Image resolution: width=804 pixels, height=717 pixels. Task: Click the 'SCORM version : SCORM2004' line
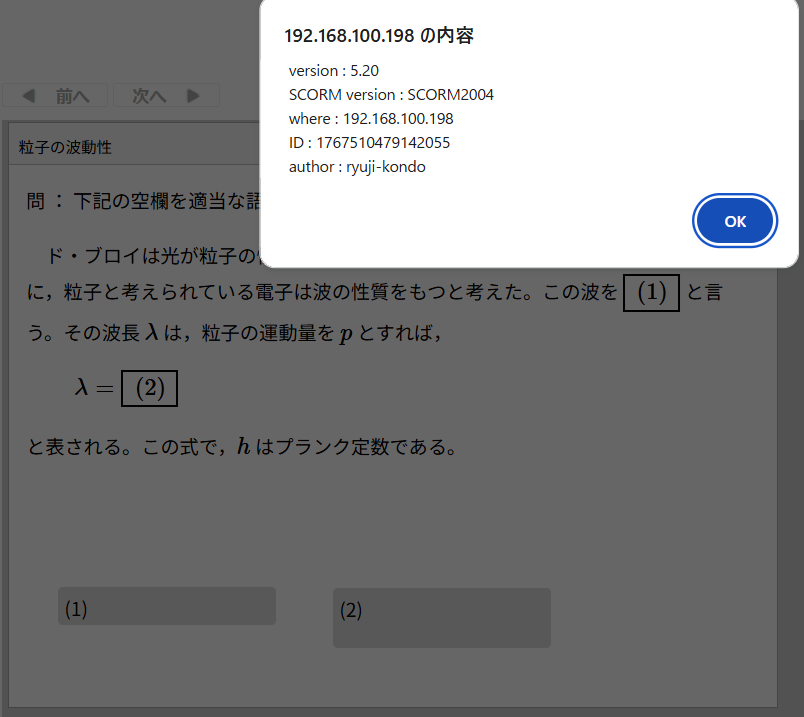point(391,95)
